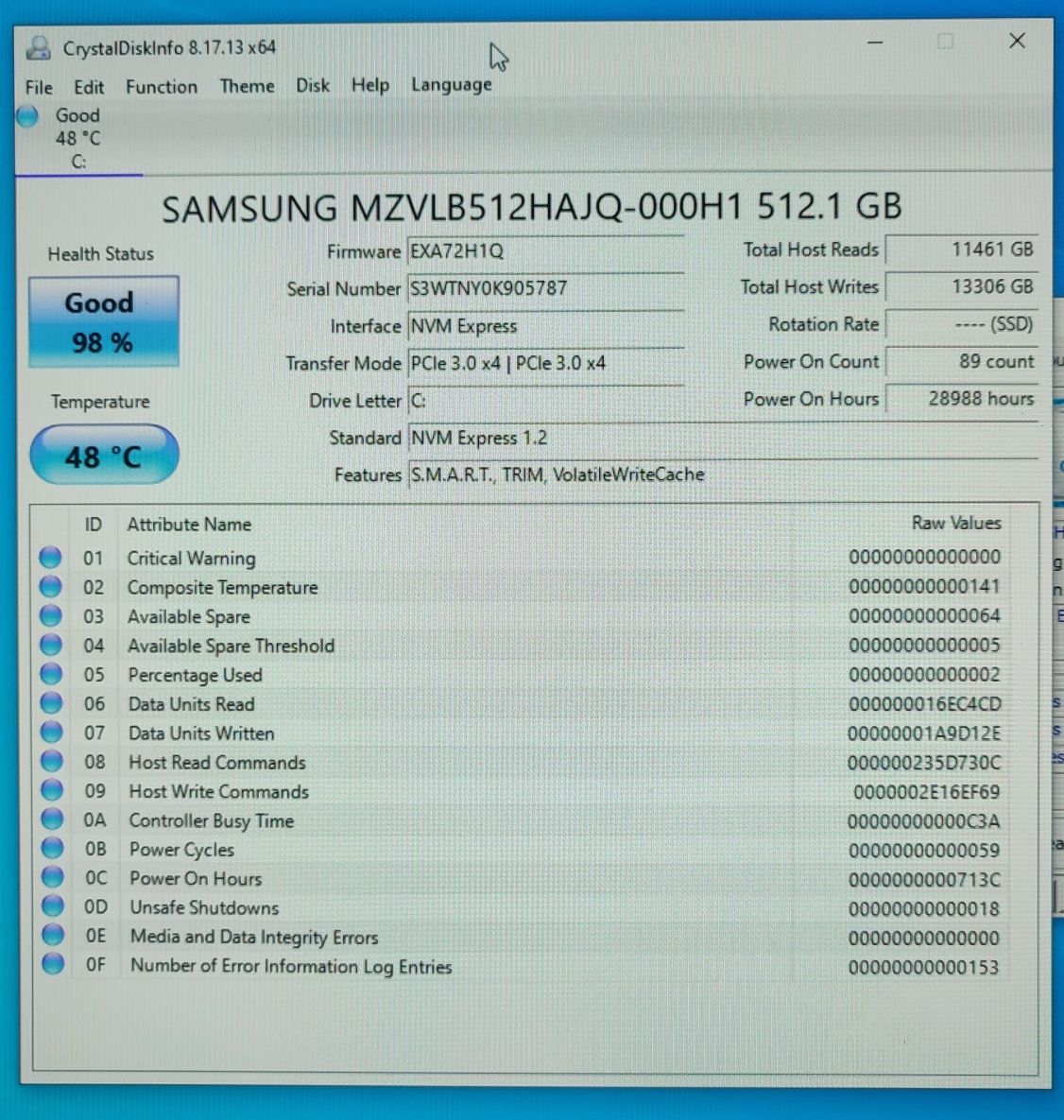Click the status orb for Data Units Read

[51, 703]
